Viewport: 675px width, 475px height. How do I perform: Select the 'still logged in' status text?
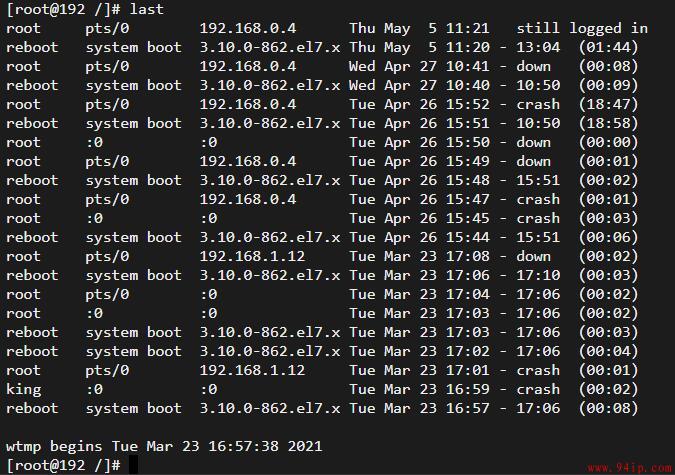[582, 28]
